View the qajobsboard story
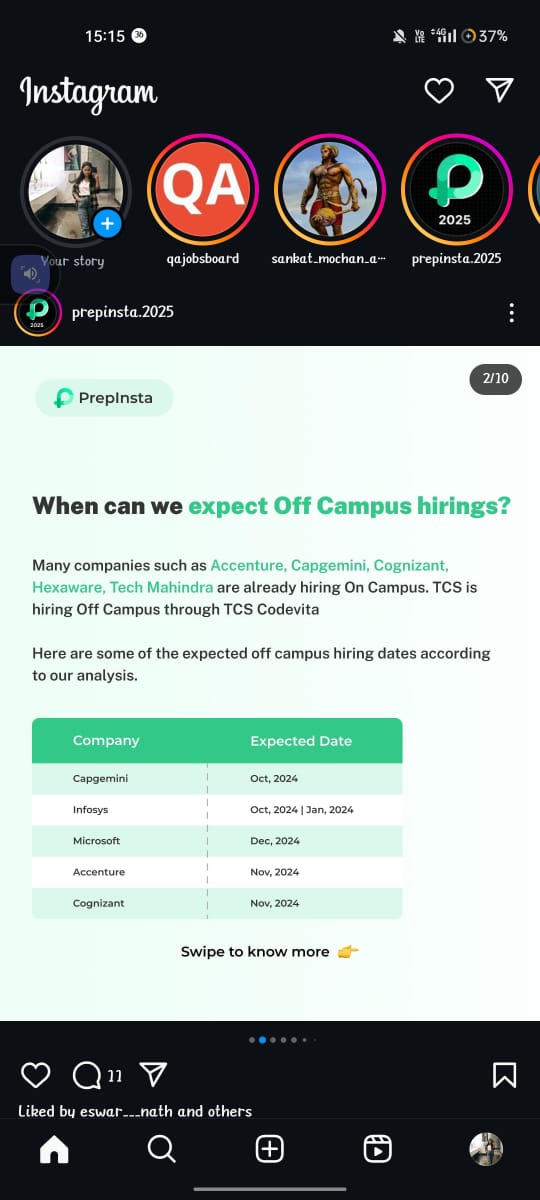540x1200 pixels. point(203,190)
